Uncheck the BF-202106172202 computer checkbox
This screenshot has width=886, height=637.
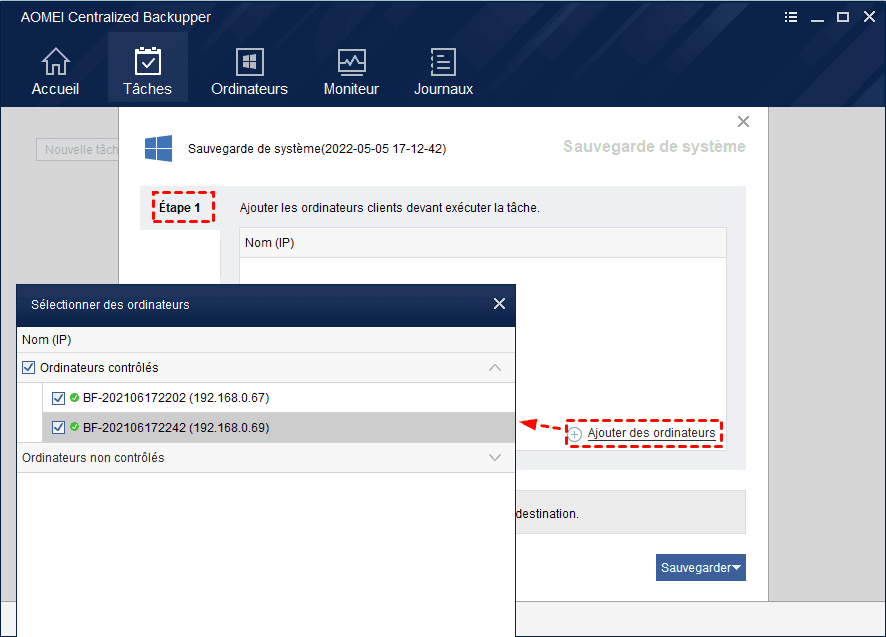pyautogui.click(x=58, y=398)
